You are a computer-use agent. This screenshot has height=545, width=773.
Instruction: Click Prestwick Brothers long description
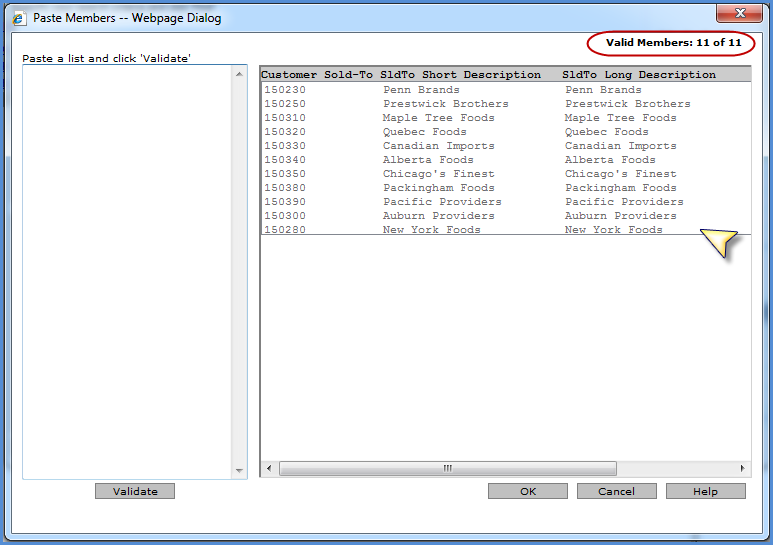(x=628, y=103)
